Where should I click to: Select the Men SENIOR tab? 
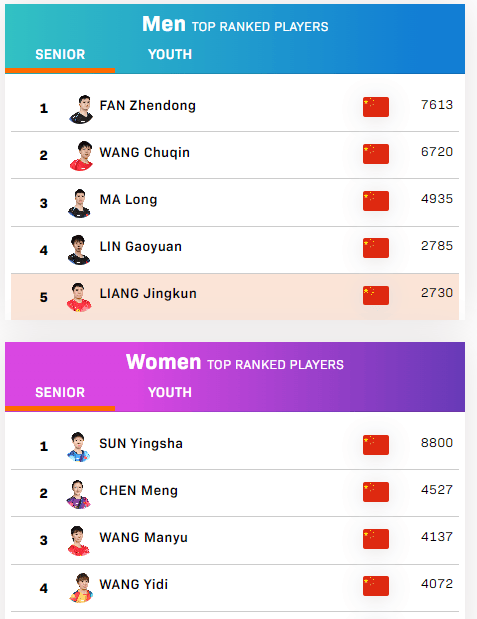pyautogui.click(x=60, y=54)
